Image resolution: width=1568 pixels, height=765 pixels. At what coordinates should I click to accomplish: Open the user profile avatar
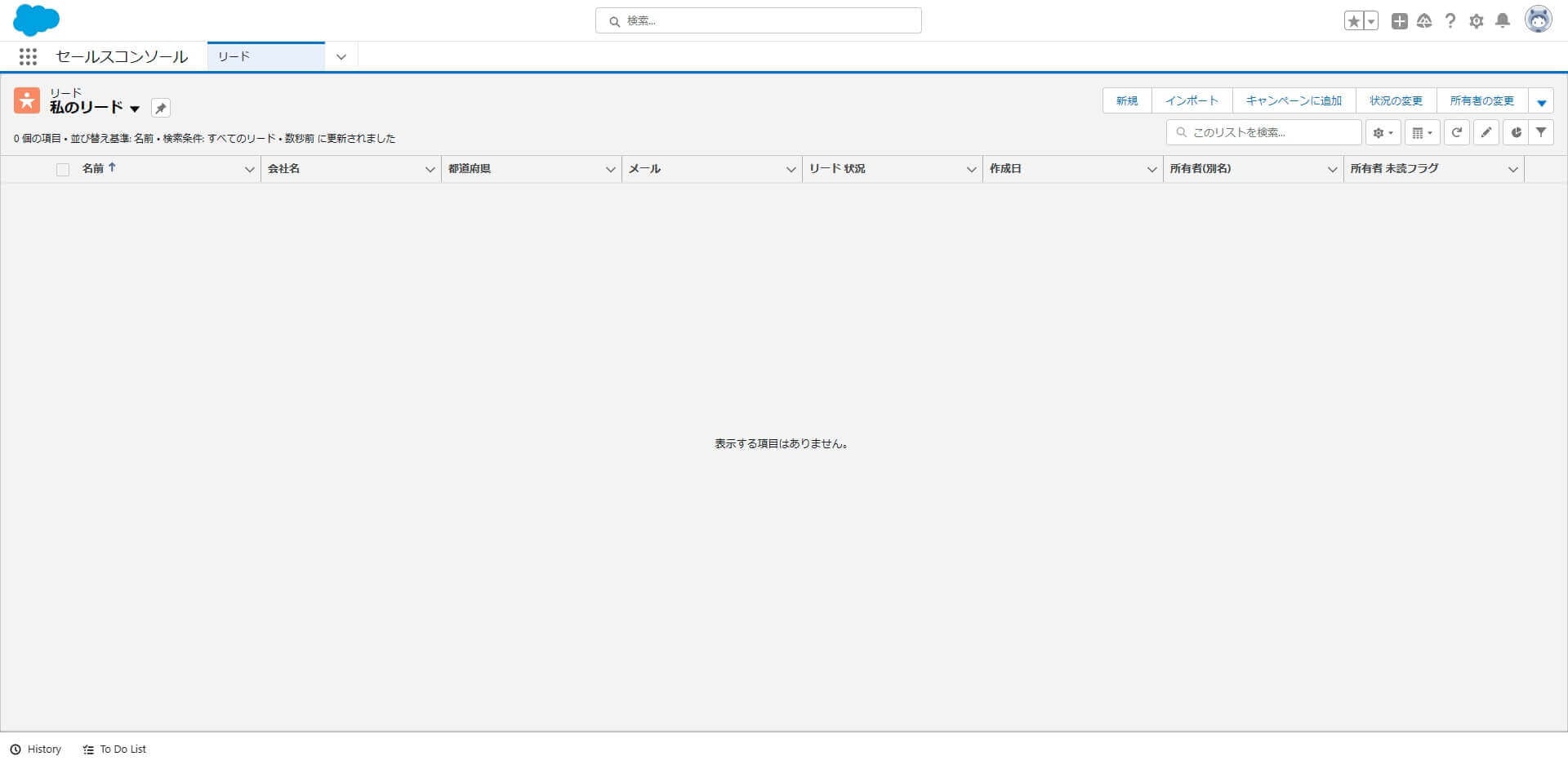(1539, 20)
